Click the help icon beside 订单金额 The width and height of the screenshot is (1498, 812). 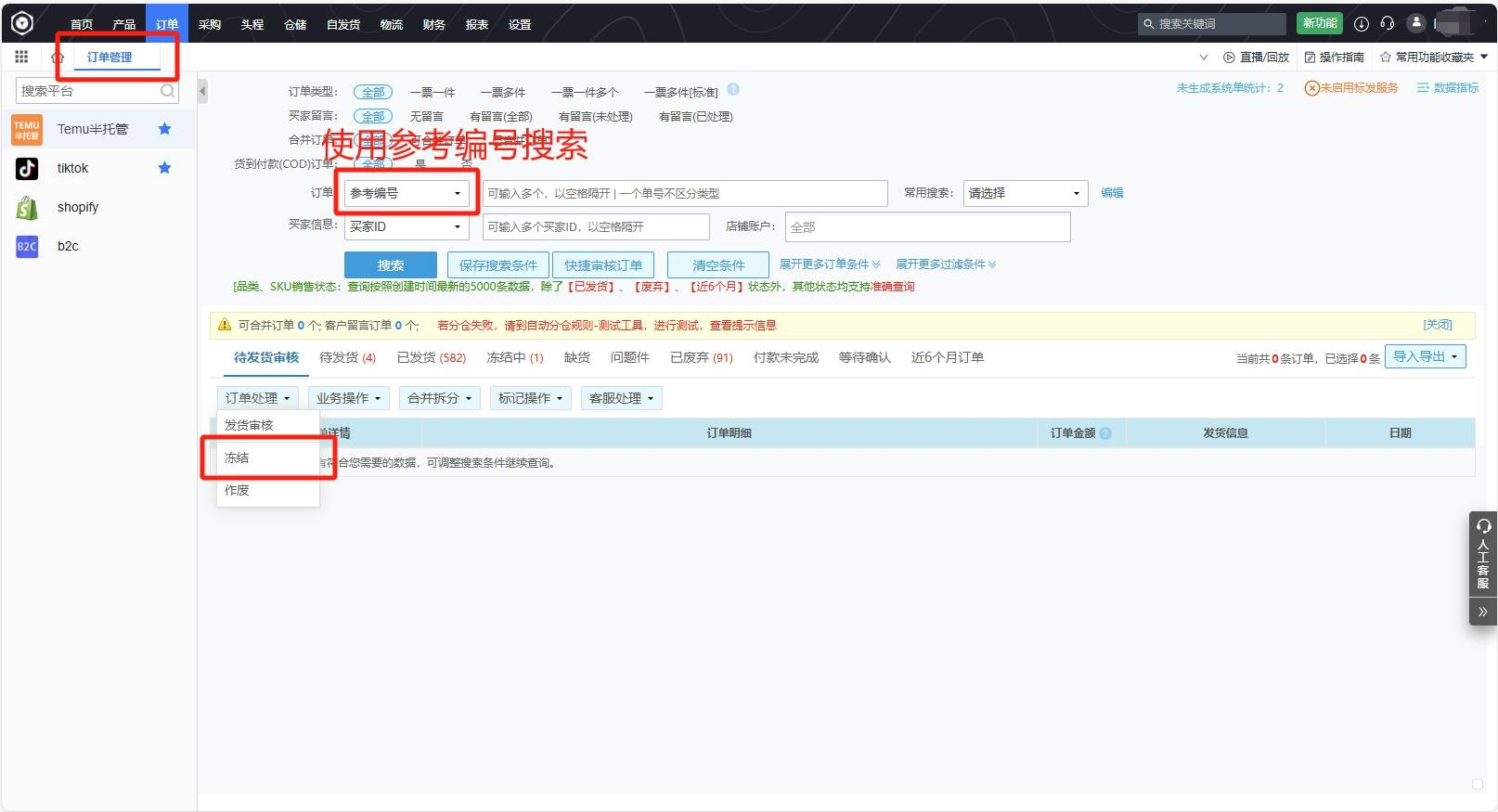tap(1105, 433)
